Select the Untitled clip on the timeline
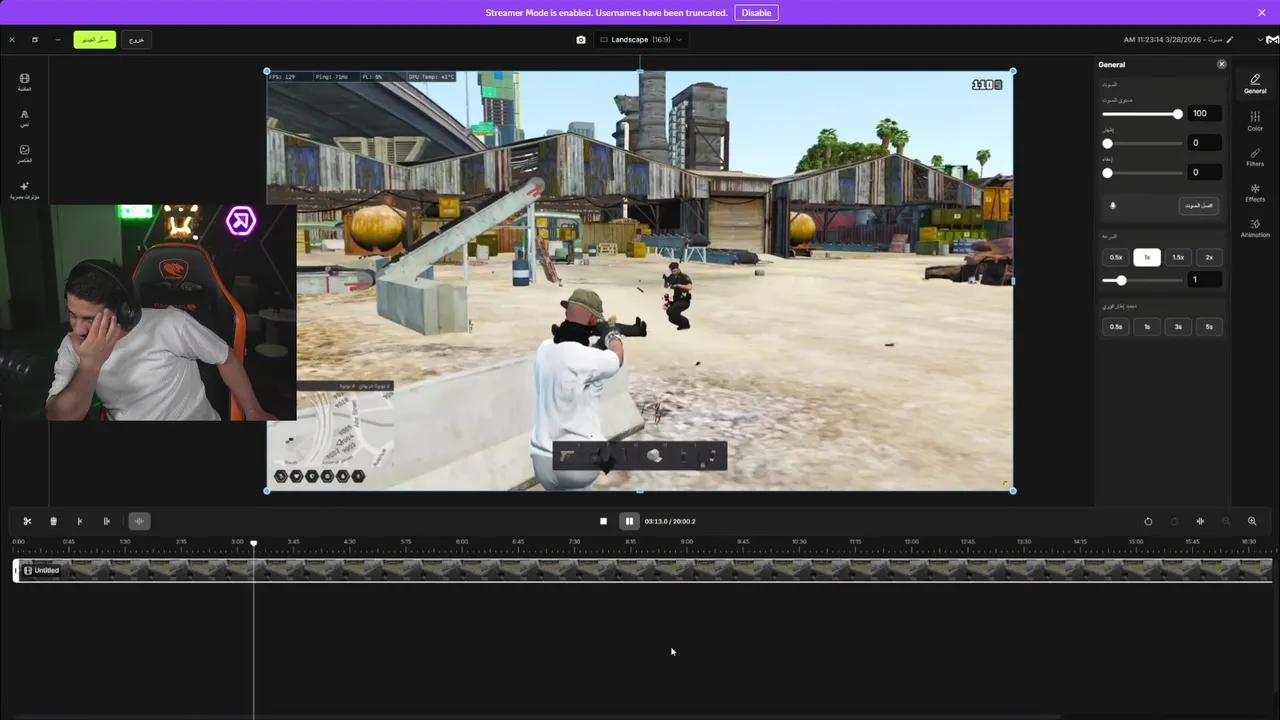Screen dimensions: 1280x720 tap(642, 570)
